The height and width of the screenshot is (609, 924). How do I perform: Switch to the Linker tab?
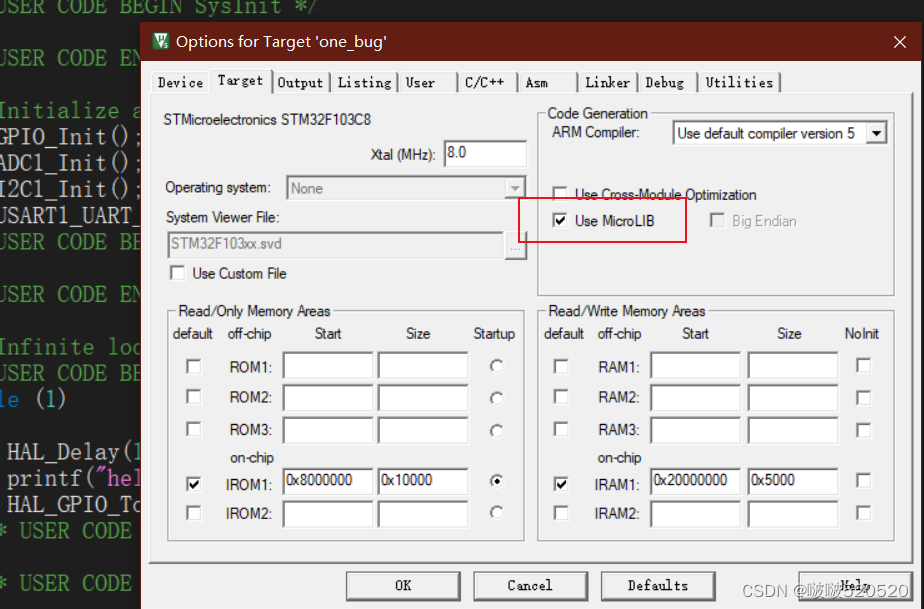(607, 83)
